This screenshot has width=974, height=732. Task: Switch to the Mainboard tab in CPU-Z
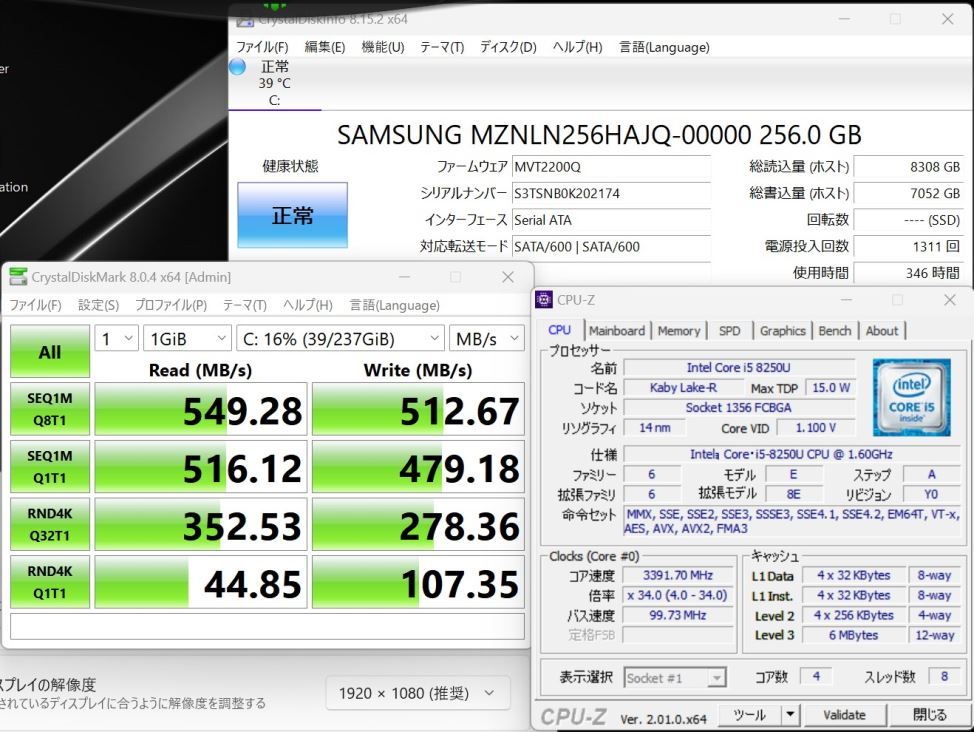point(617,331)
